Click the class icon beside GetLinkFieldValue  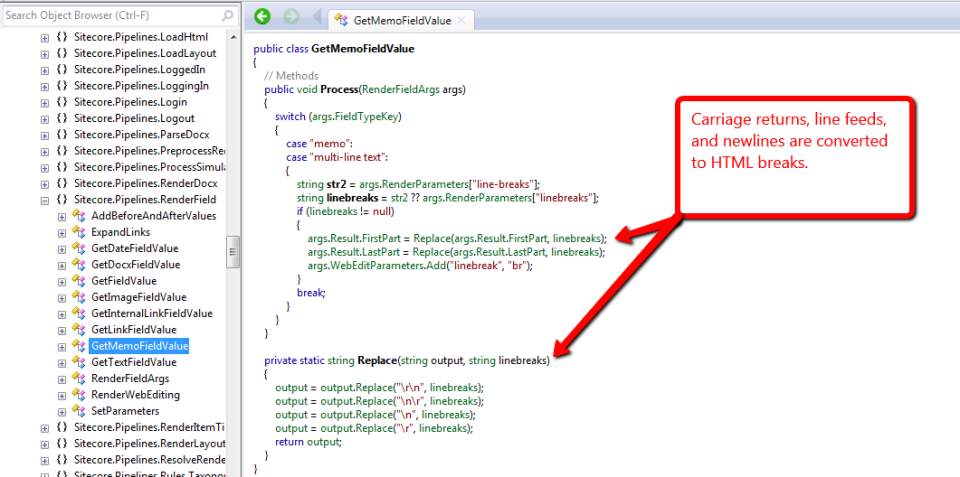click(x=78, y=329)
